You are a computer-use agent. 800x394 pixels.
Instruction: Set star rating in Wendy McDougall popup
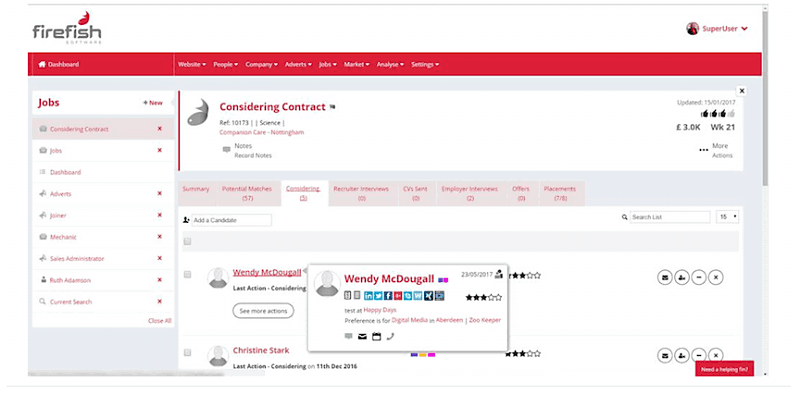coord(484,298)
